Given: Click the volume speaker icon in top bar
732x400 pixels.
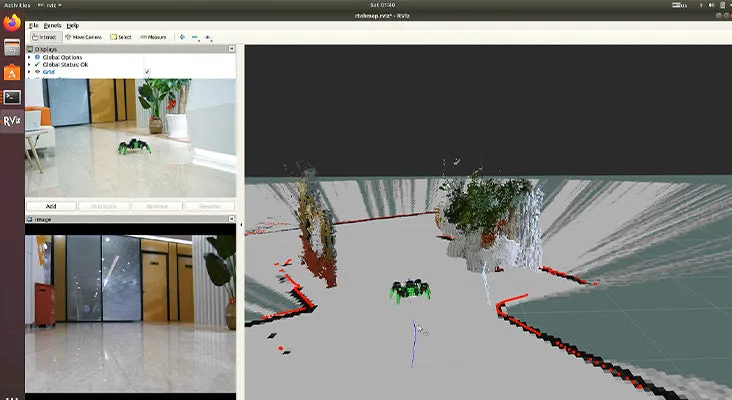Looking at the screenshot, I should coord(711,5).
